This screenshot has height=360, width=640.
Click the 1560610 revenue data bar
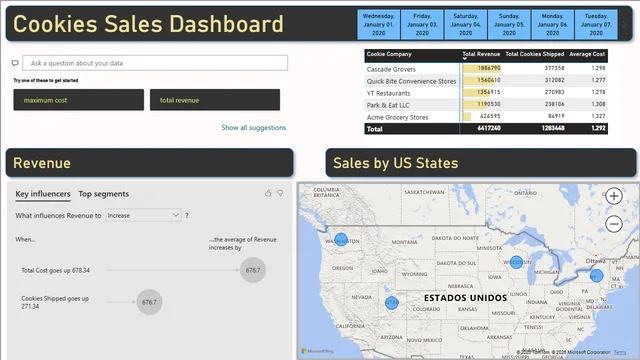point(478,80)
